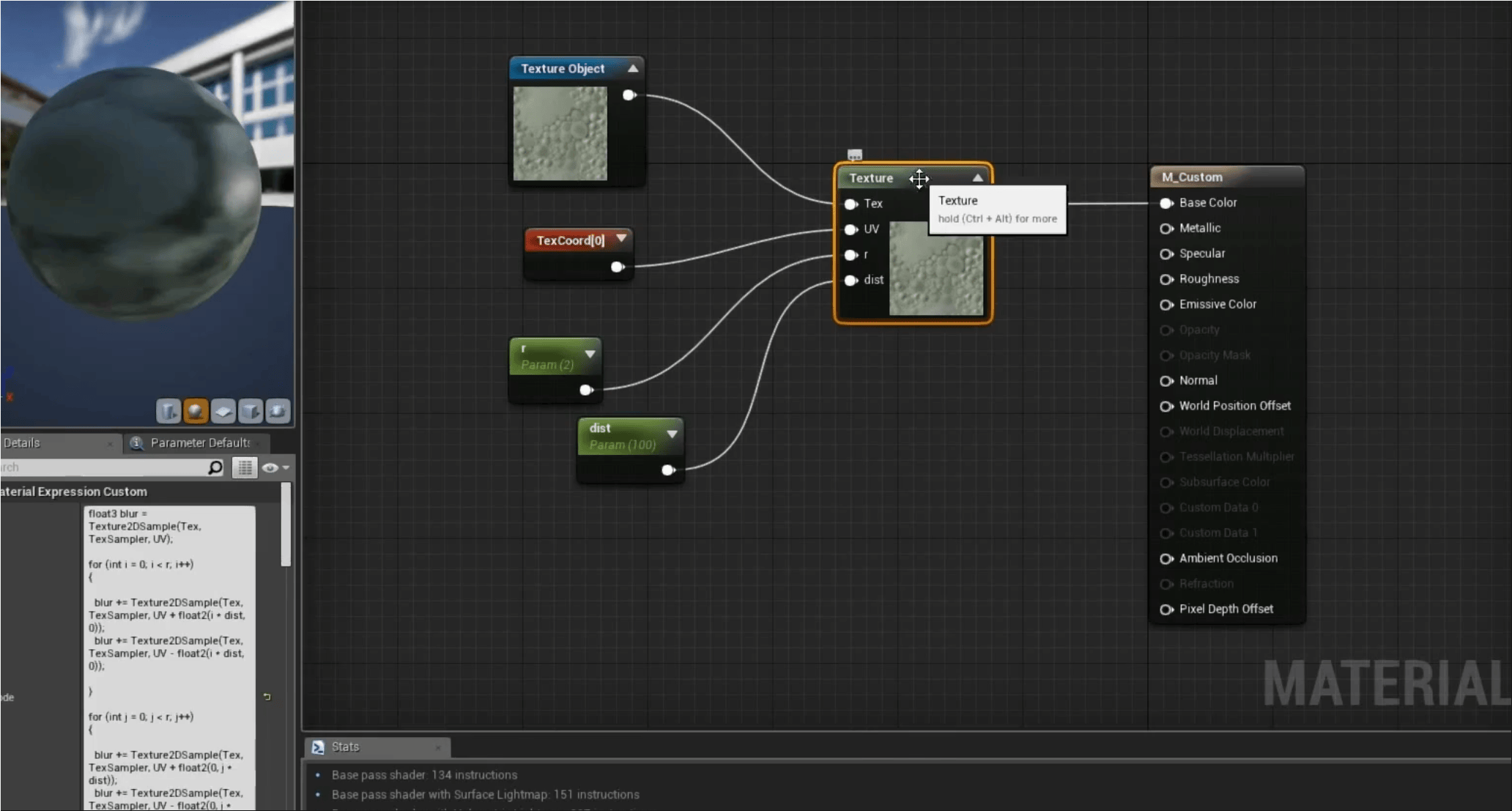The width and height of the screenshot is (1512, 811).
Task: Set preview mesh to plane
Action: (x=223, y=411)
